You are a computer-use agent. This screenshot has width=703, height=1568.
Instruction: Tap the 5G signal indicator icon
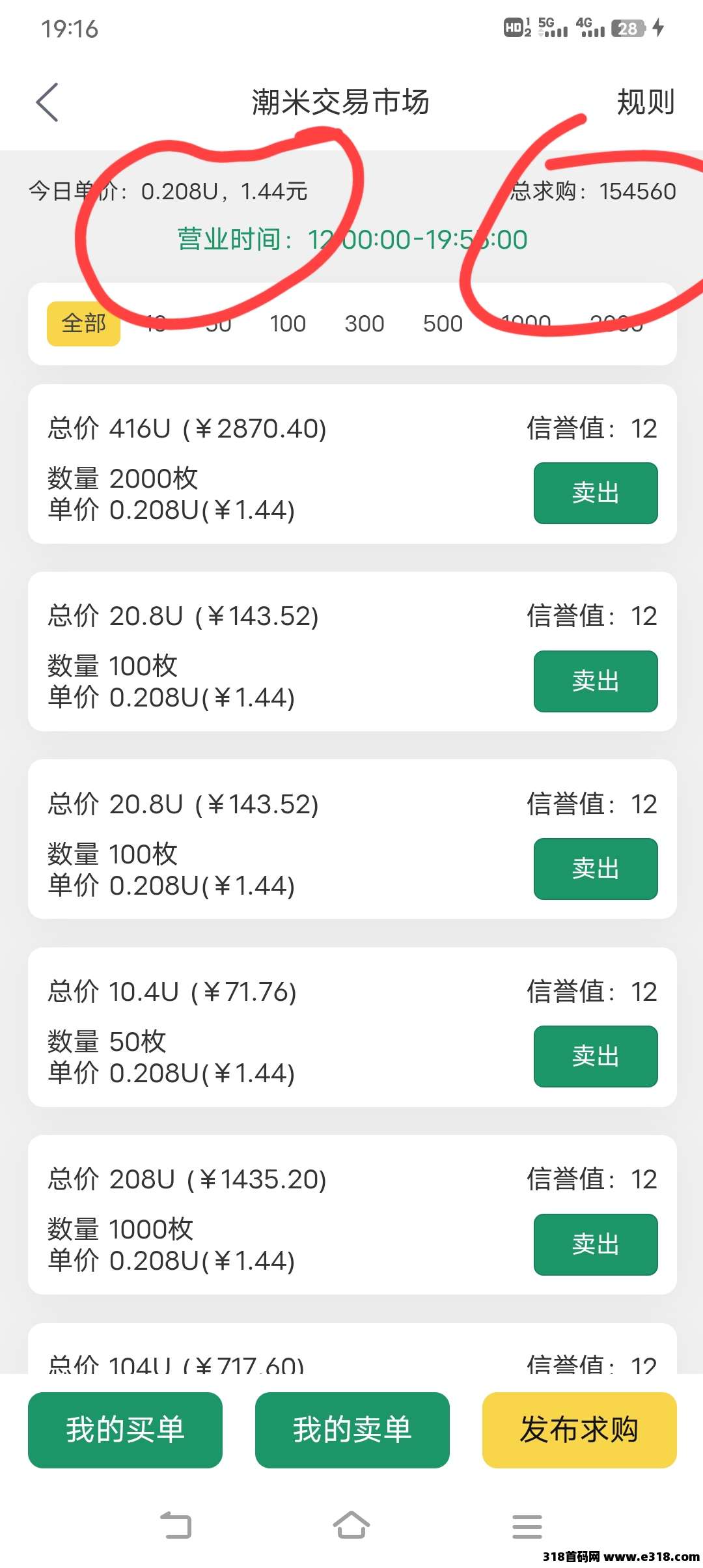pyautogui.click(x=553, y=28)
